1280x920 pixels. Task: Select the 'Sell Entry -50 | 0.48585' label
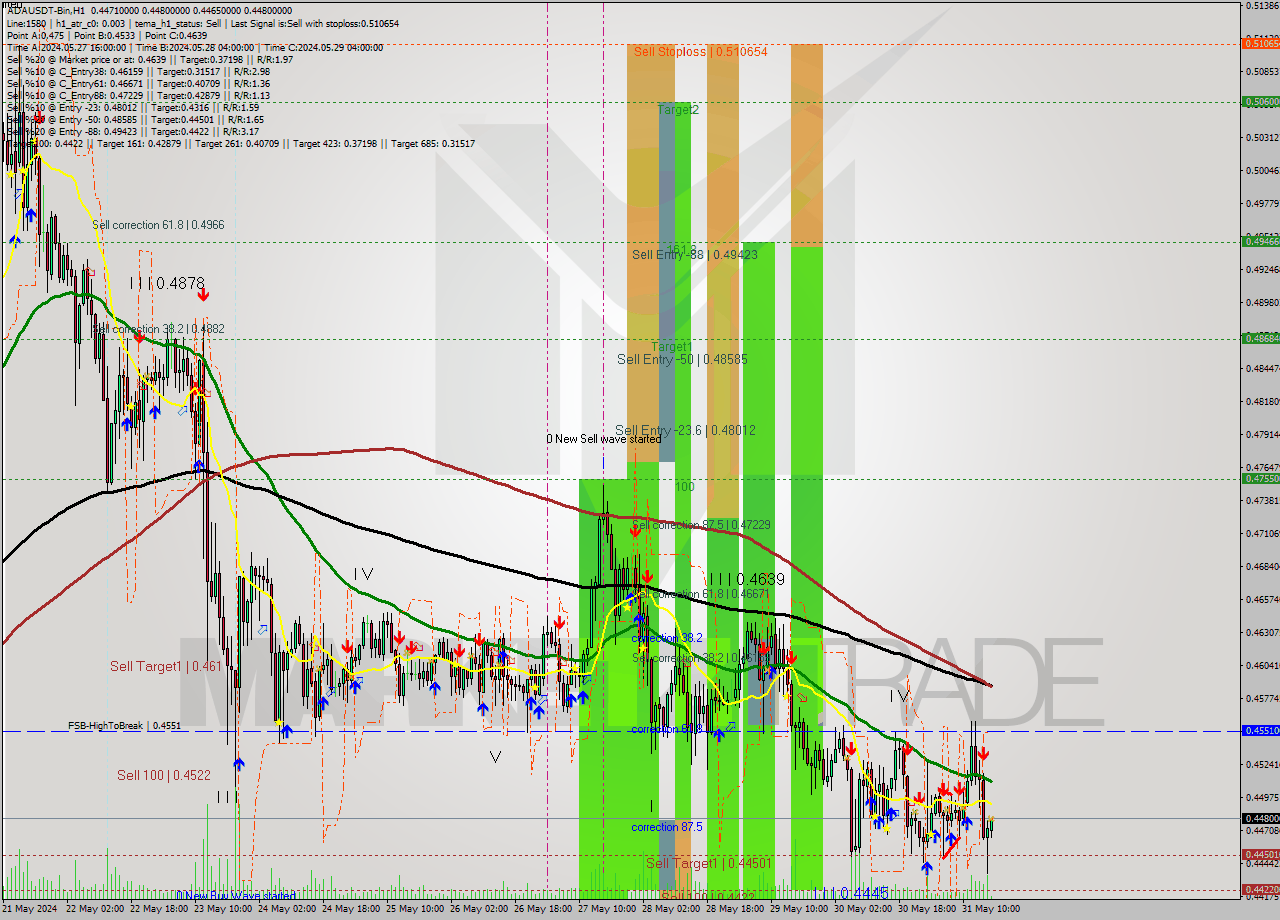pos(681,359)
